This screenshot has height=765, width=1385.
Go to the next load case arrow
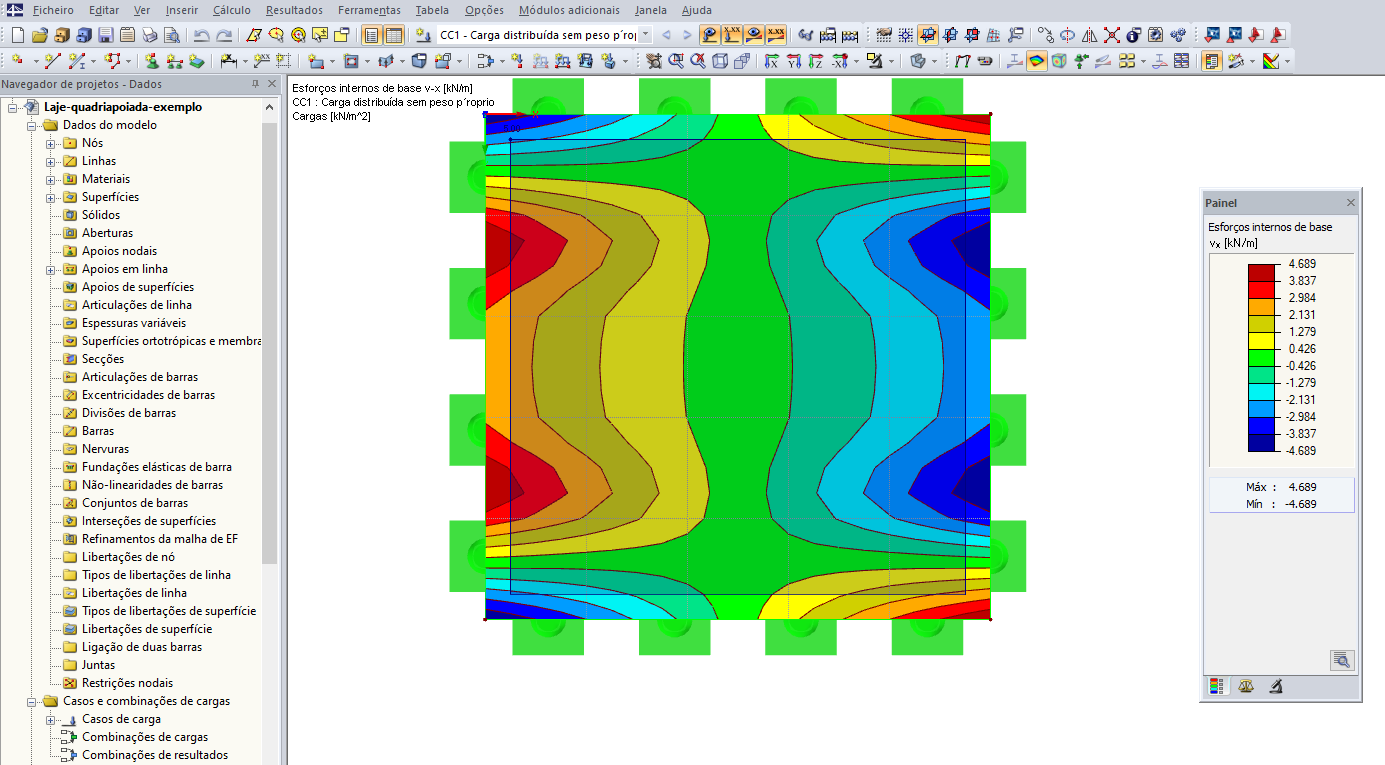coord(687,35)
